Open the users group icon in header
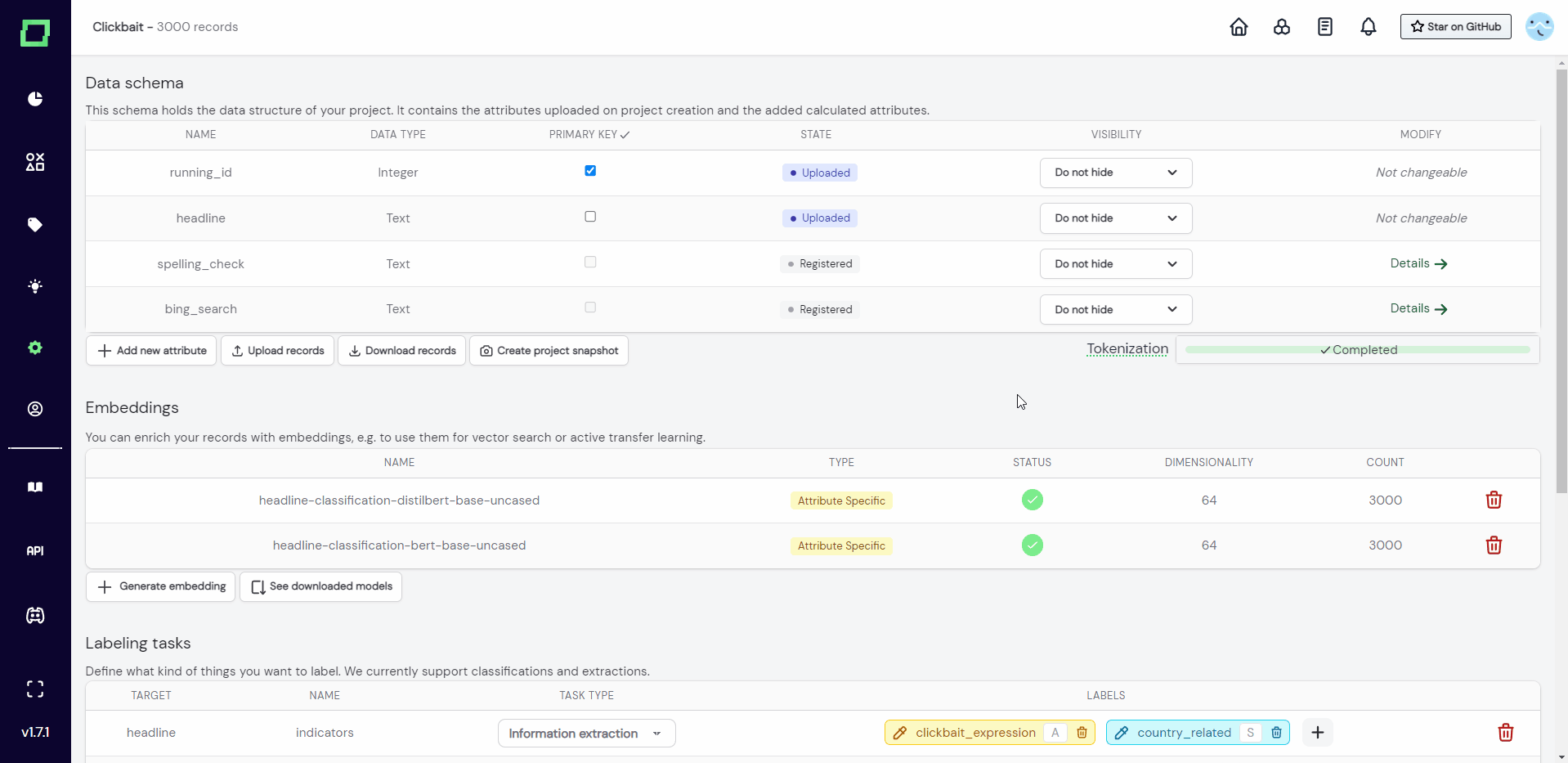Image resolution: width=1568 pixels, height=763 pixels. tap(1282, 27)
